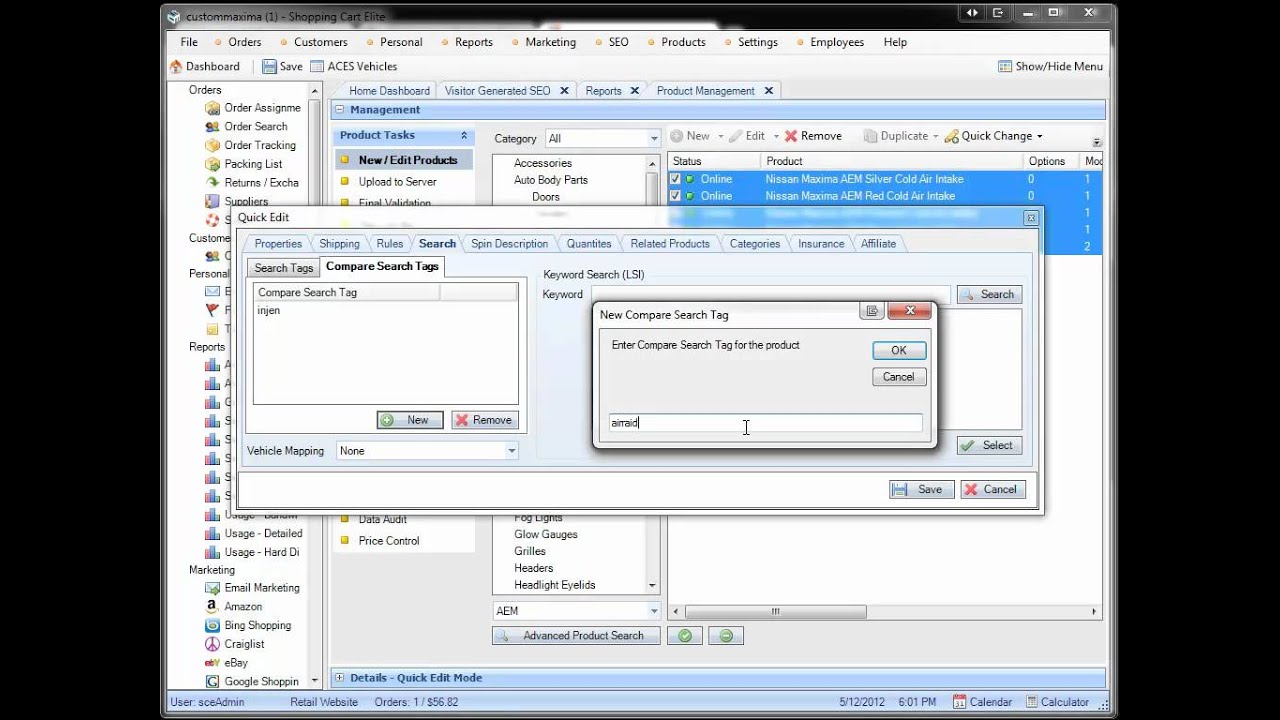Viewport: 1280px width, 720px height.
Task: Open the Quick Change dropdown arrow
Action: pos(1039,137)
